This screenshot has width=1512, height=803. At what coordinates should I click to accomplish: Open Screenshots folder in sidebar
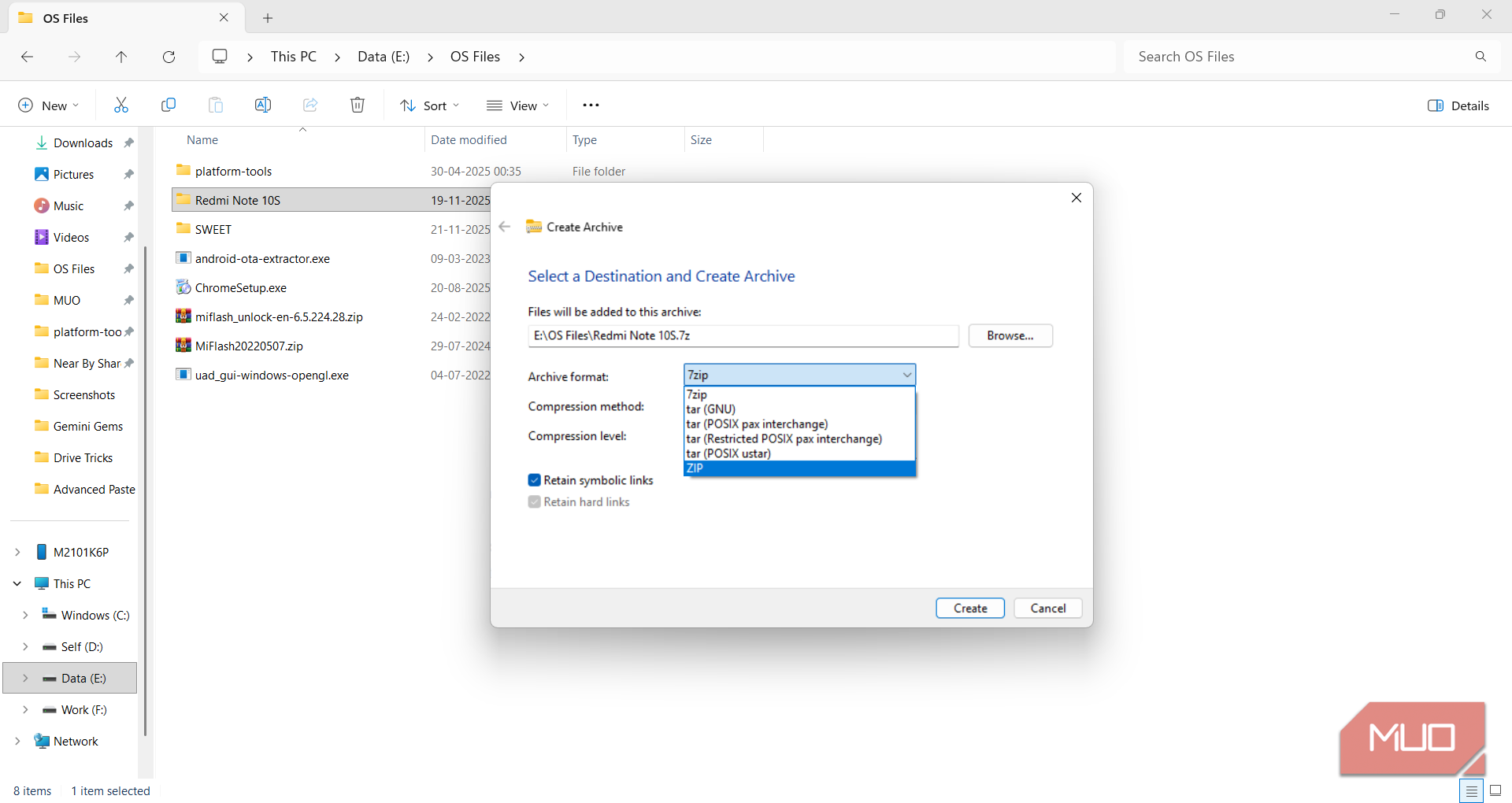(x=84, y=394)
